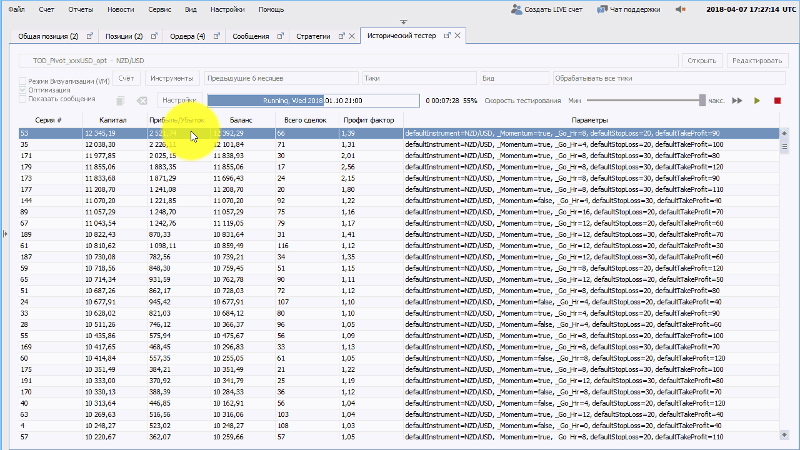Click the Открыть button
The height and width of the screenshot is (450, 800).
pyautogui.click(x=702, y=60)
